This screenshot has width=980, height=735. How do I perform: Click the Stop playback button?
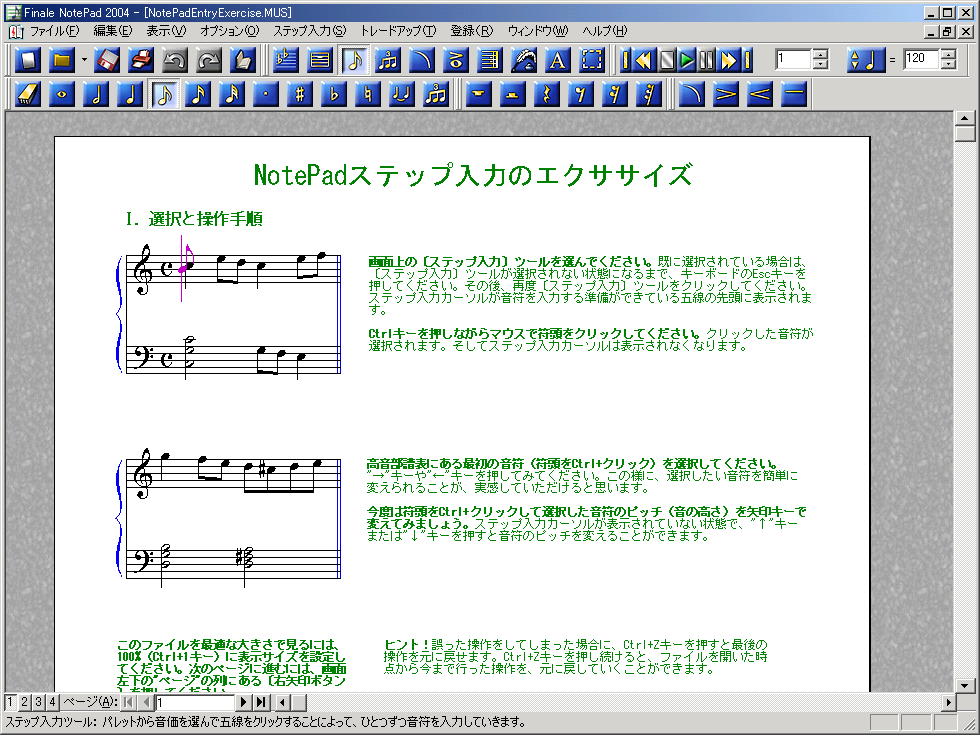point(667,60)
